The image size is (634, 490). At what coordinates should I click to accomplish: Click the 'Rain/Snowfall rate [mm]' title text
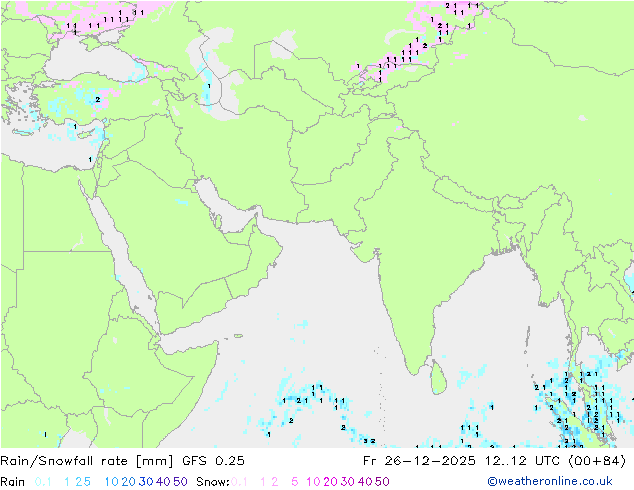87,461
